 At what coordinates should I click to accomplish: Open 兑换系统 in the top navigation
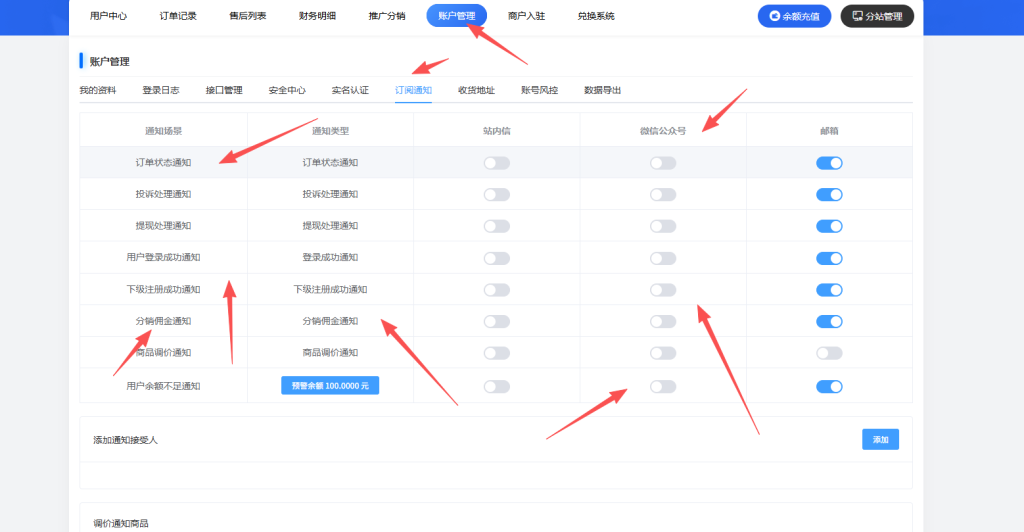(596, 16)
